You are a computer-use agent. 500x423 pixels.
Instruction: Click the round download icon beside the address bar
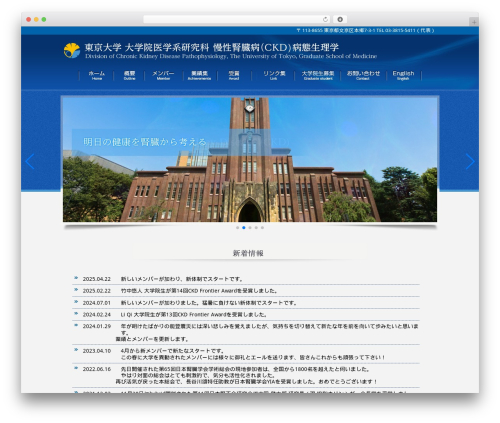pyautogui.click(x=340, y=19)
